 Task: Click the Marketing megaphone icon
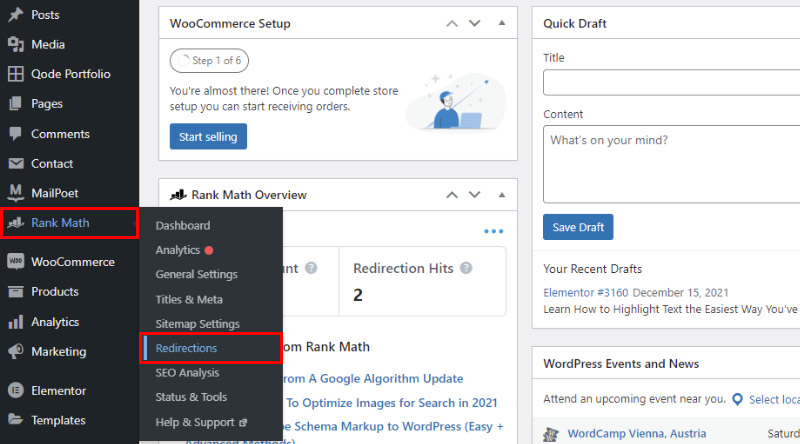click(x=16, y=351)
